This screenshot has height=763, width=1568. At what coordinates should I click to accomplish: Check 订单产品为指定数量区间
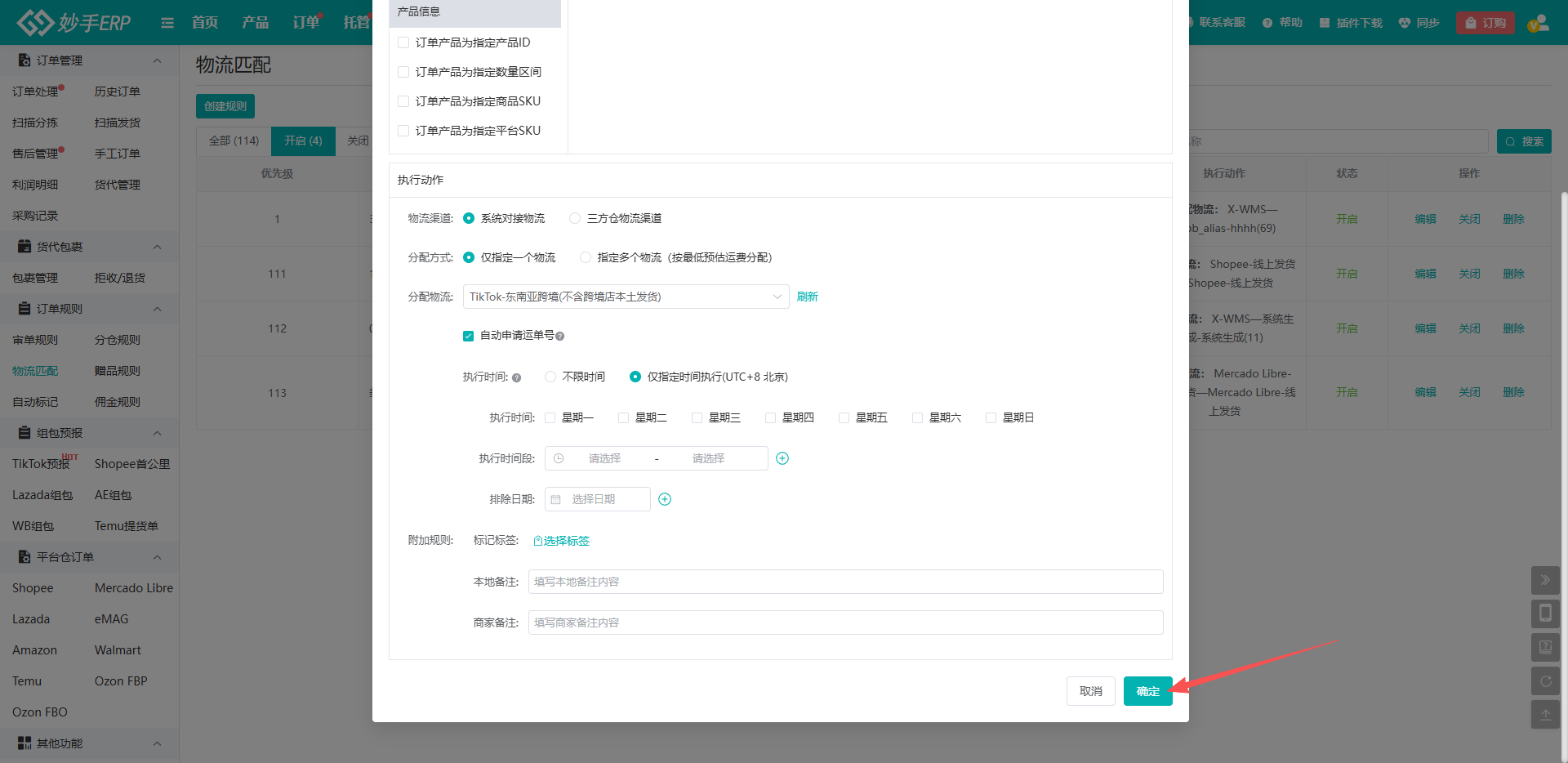[403, 72]
